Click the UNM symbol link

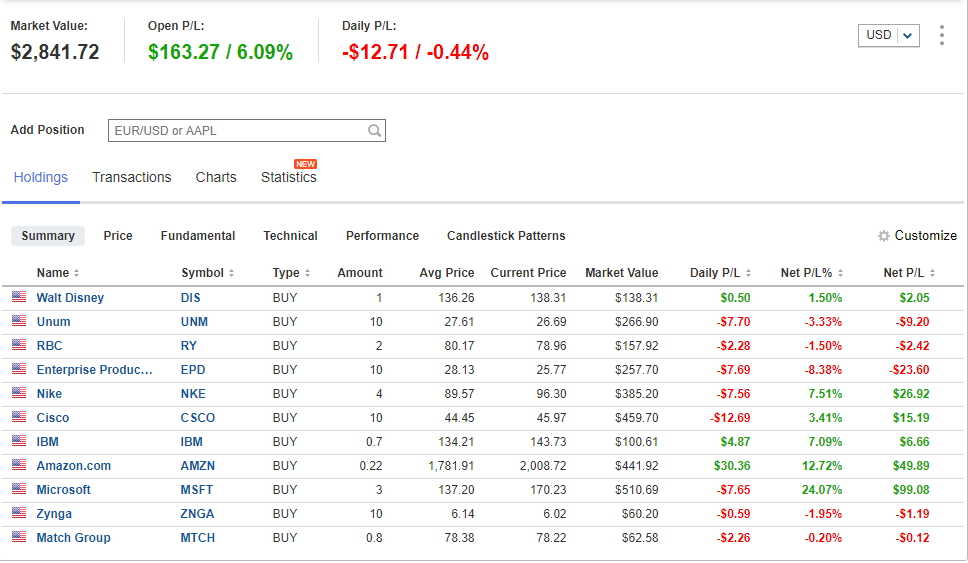coord(194,322)
